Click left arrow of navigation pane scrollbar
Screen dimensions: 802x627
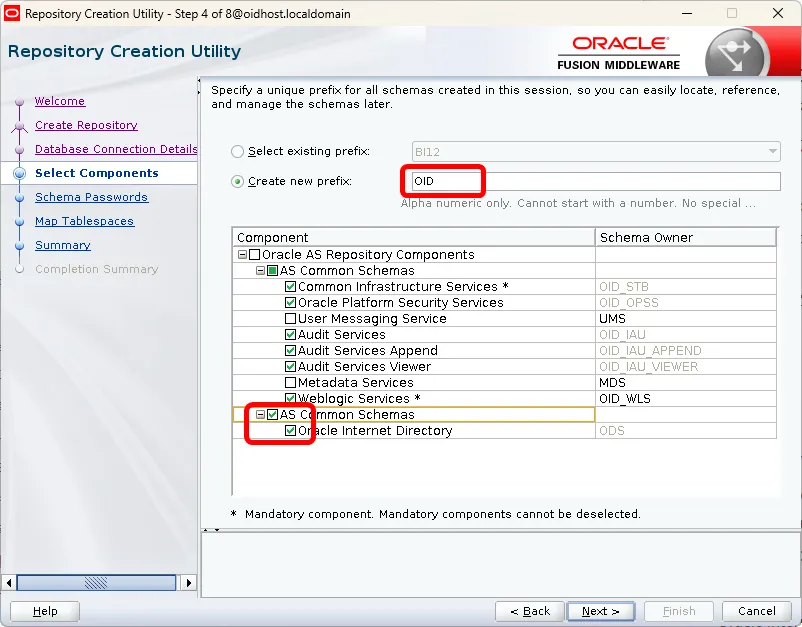[9, 583]
